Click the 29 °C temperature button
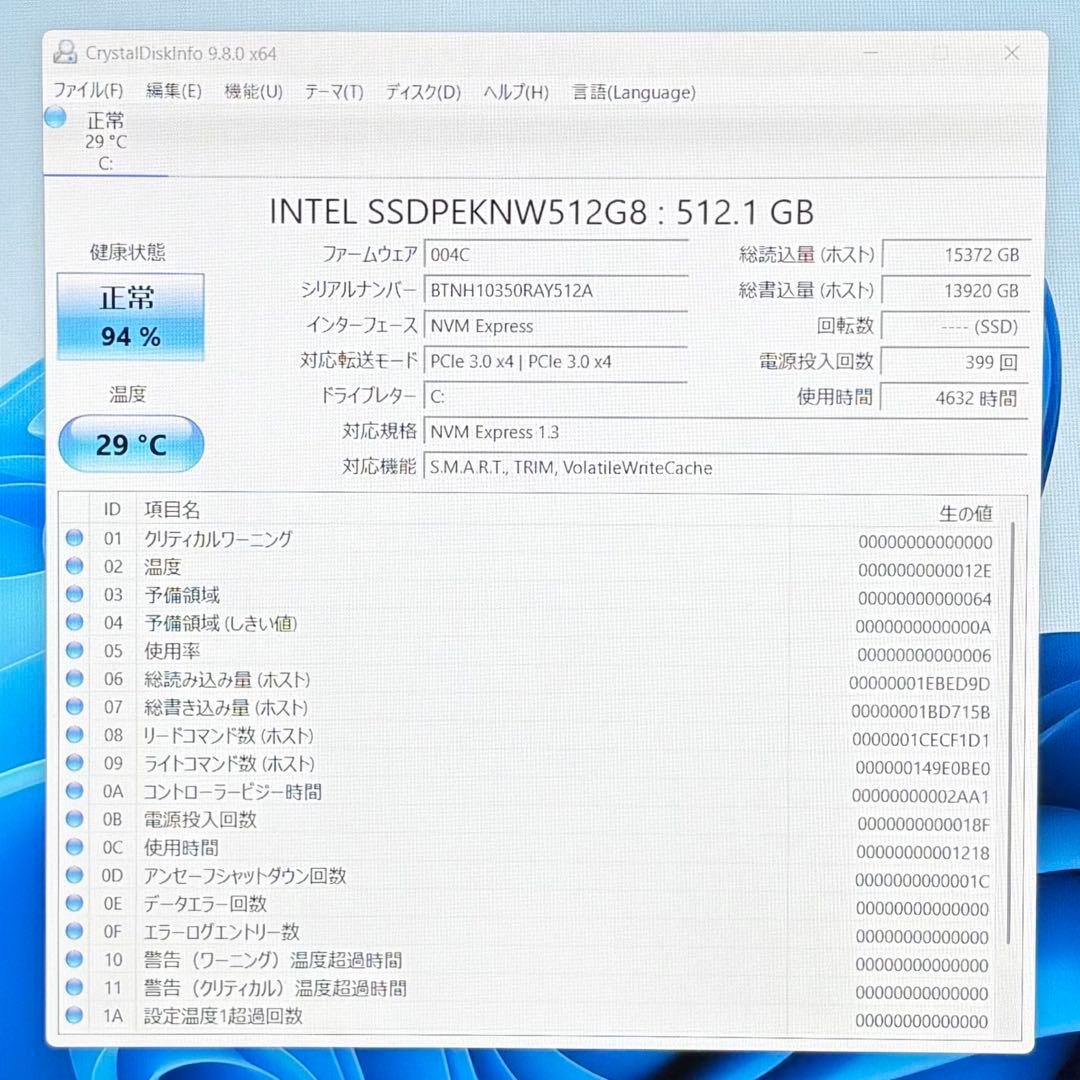Viewport: 1080px width, 1080px height. pyautogui.click(x=131, y=444)
